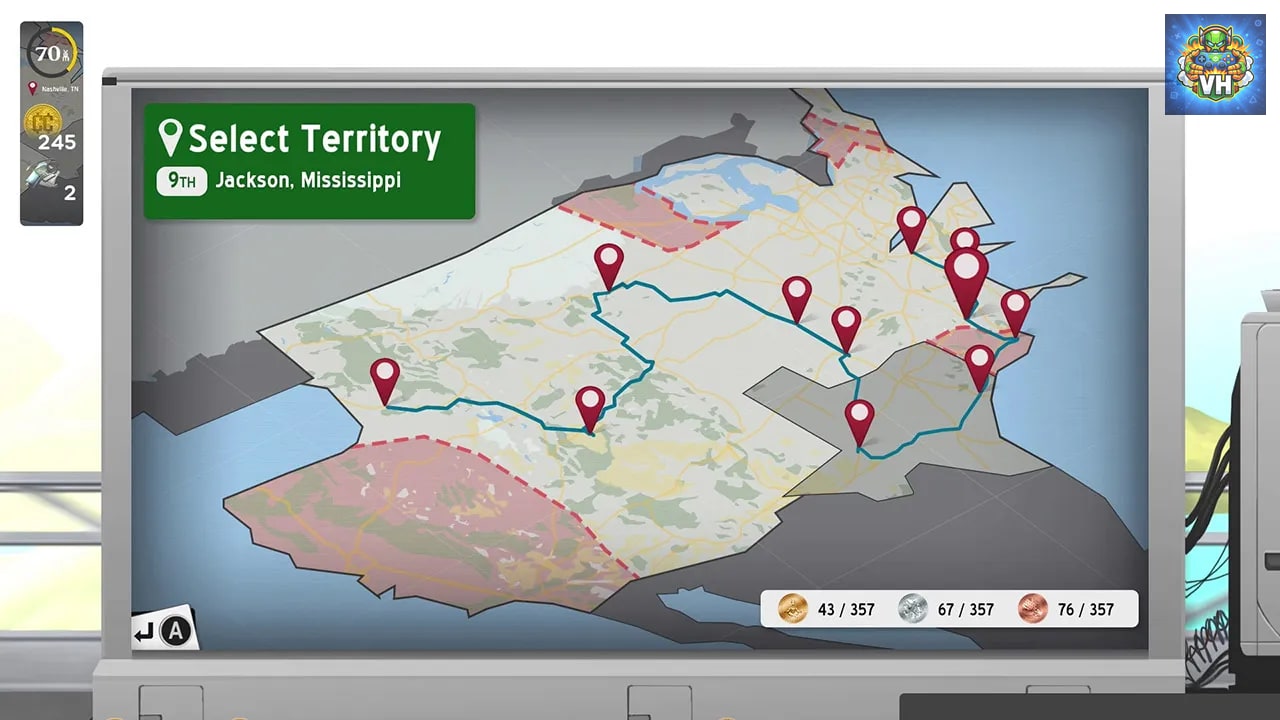Viewport: 1280px width, 720px height.
Task: Click the 67 / 357 silver count
Action: coord(966,609)
